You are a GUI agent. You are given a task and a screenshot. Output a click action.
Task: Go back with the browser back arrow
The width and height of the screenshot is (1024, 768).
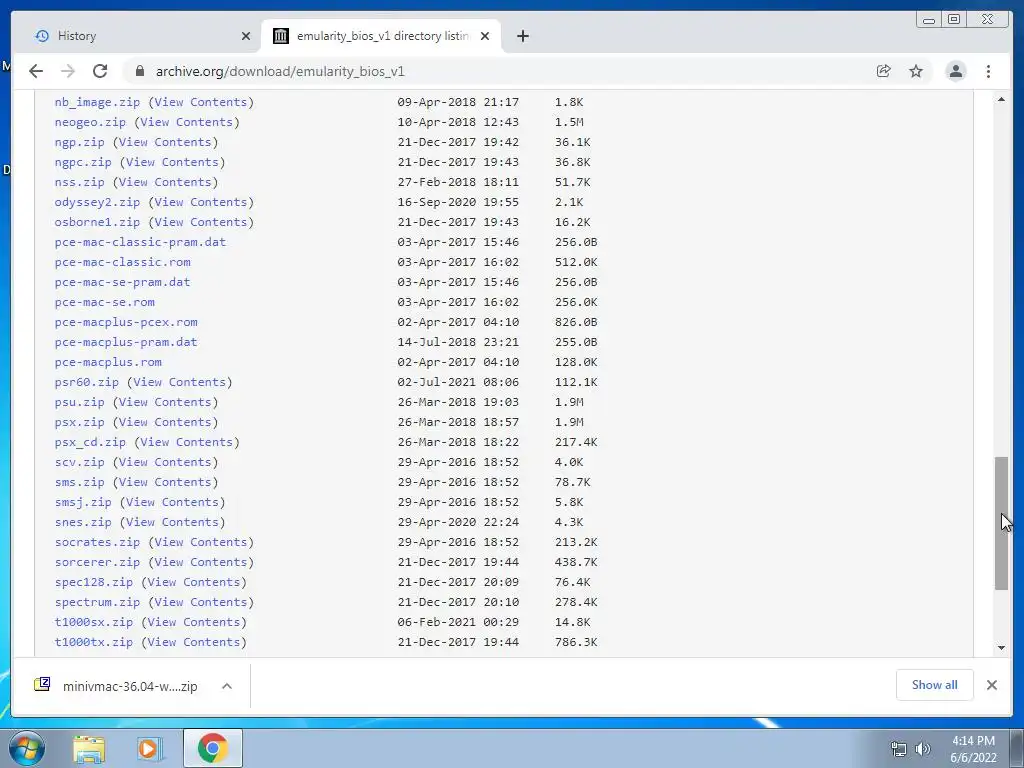[36, 71]
